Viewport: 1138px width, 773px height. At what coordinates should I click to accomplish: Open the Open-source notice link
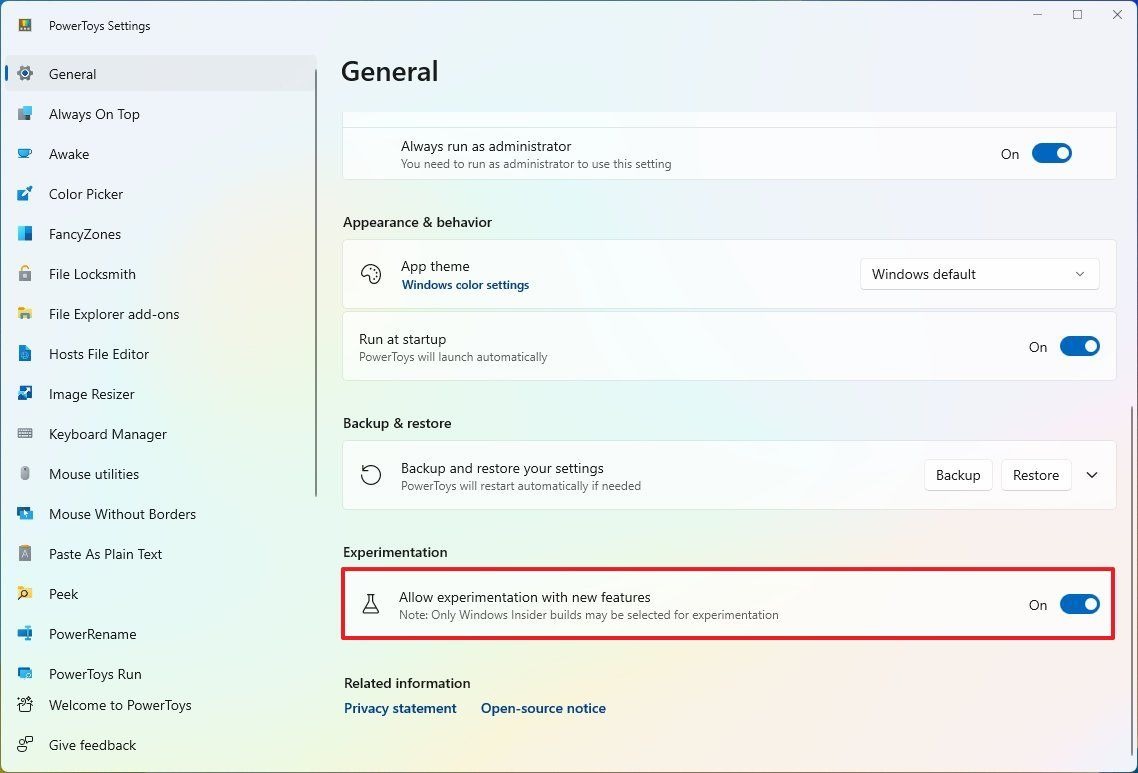coord(543,708)
